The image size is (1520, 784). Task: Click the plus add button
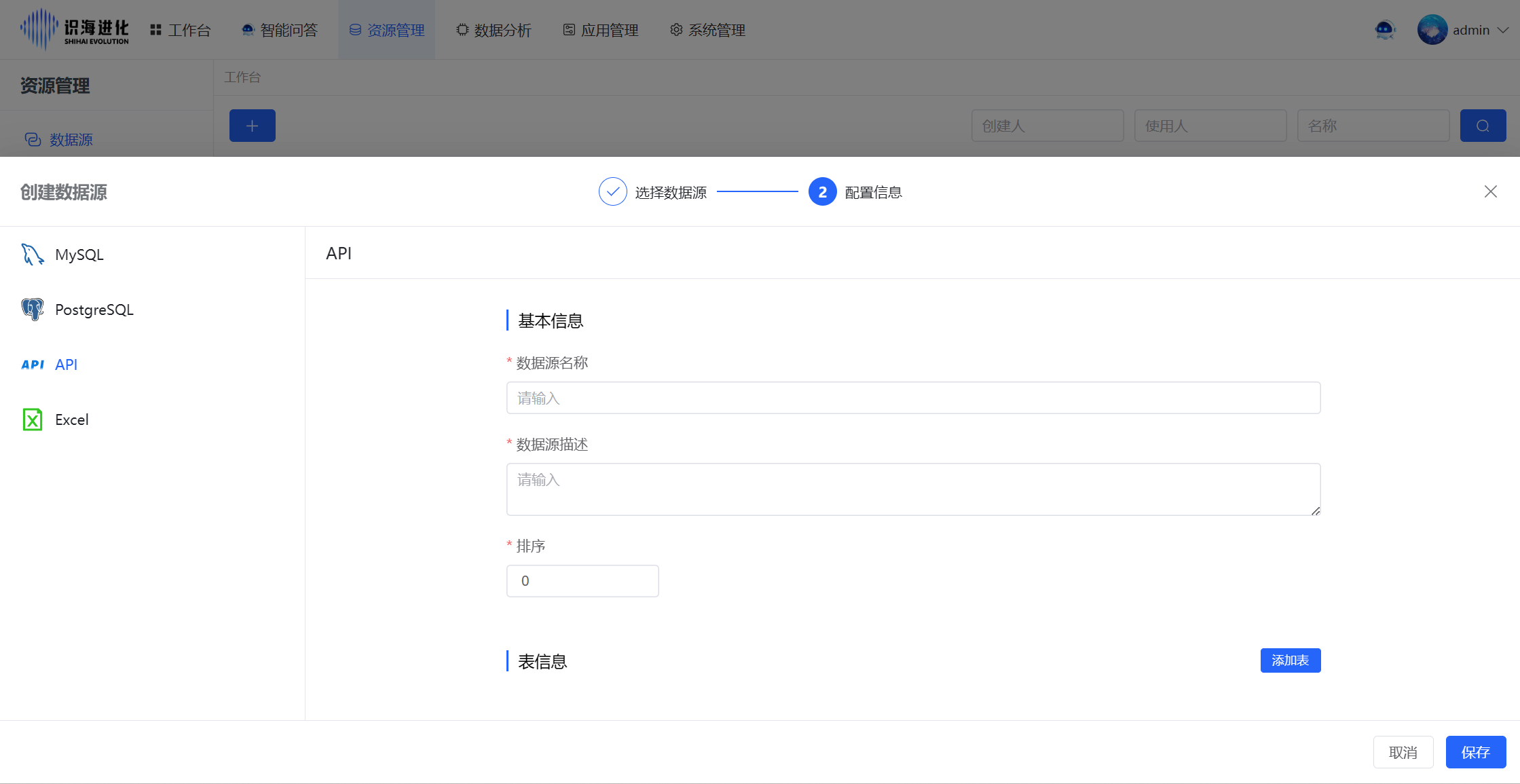[253, 126]
